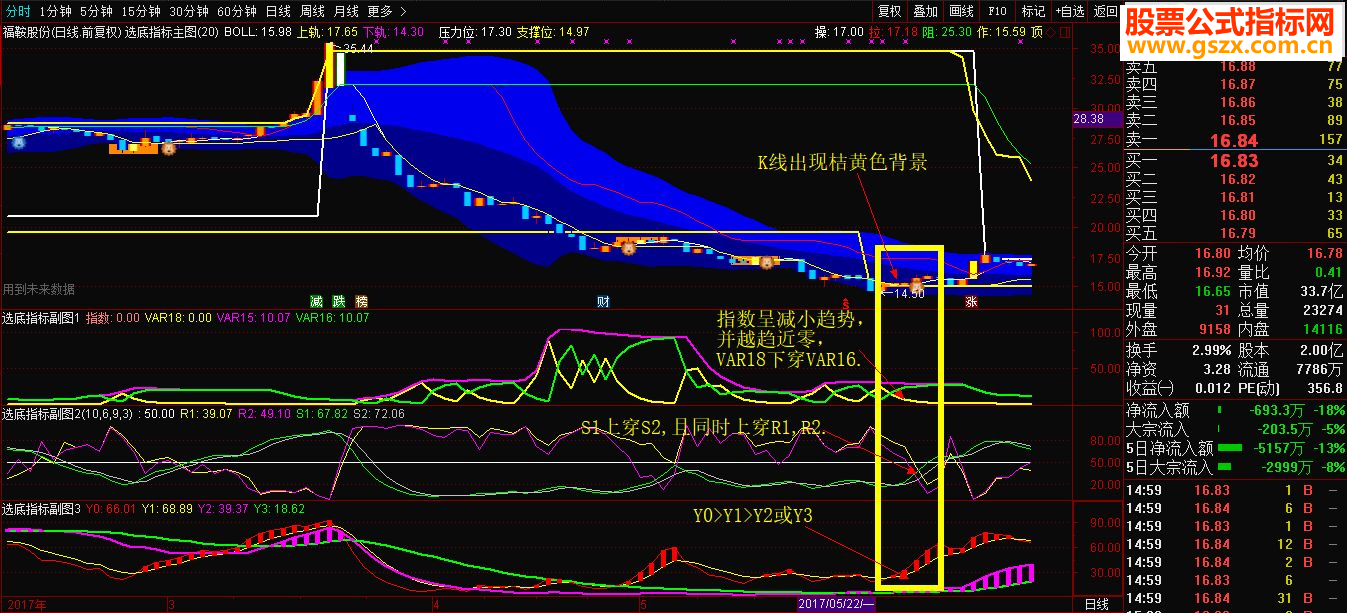Click the 选底指标主图(20) indicator name
The width and height of the screenshot is (1347, 613).
pyautogui.click(x=172, y=32)
